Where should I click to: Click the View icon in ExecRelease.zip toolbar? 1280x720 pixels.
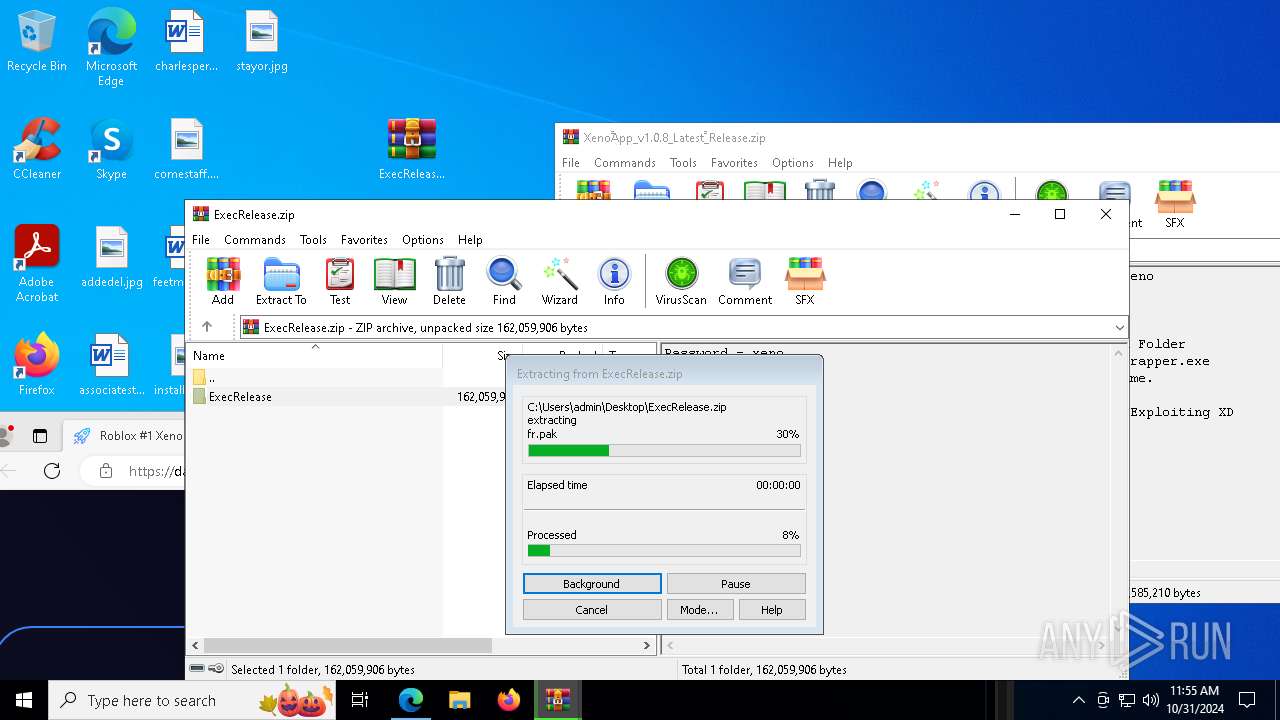click(394, 281)
